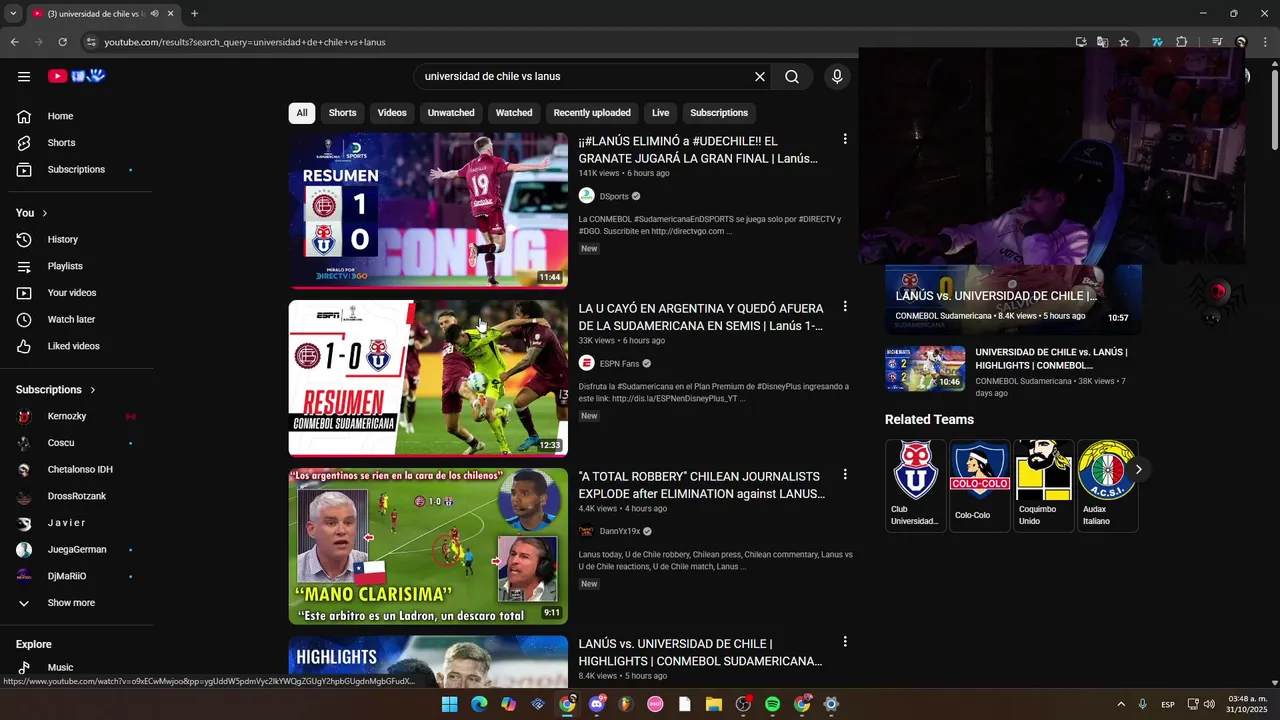Play the RESUMEN 1-0 DSports thumbnail
Image resolution: width=1280 pixels, height=720 pixels.
pyautogui.click(x=428, y=211)
